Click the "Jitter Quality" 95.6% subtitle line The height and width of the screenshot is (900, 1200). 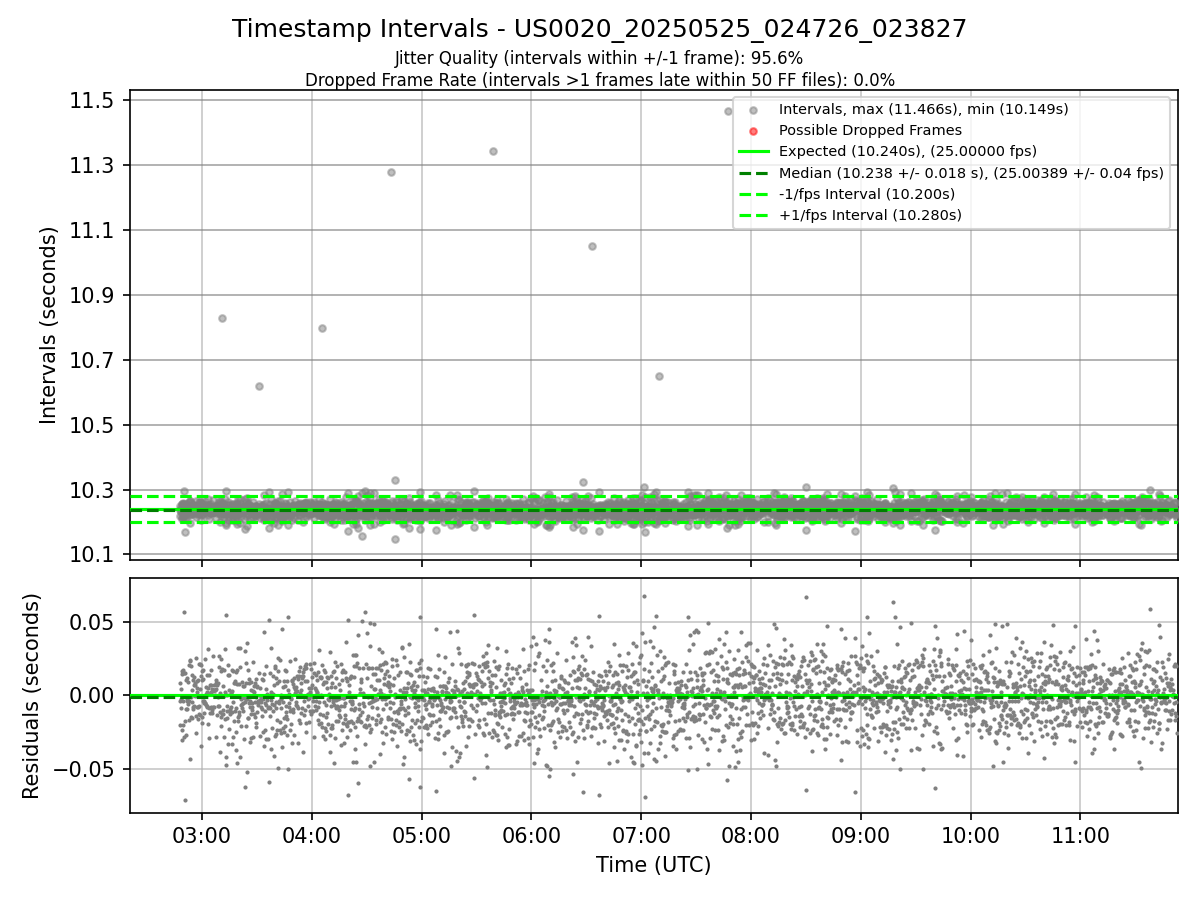click(x=599, y=58)
